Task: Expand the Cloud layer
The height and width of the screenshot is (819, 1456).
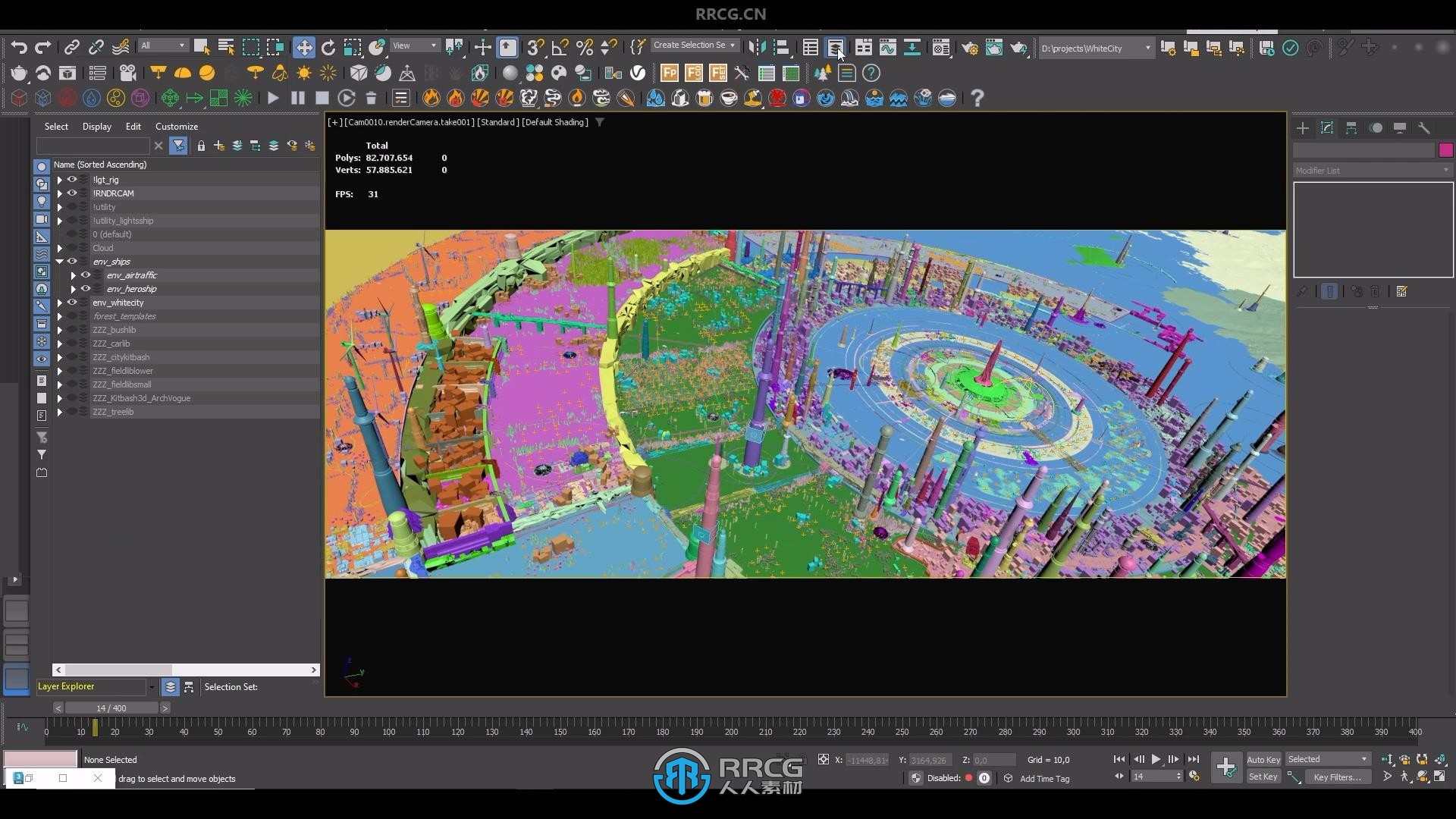Action: tap(59, 248)
